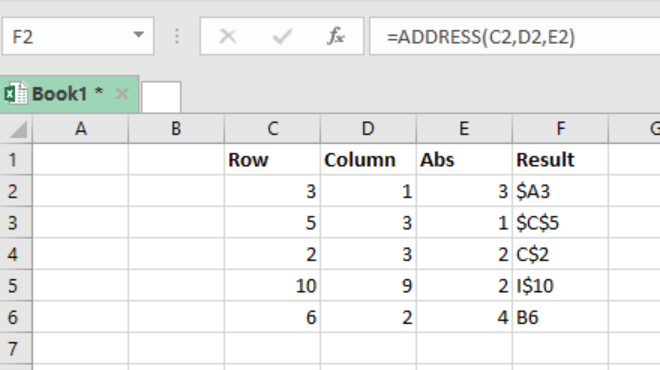Select the Result header cell
This screenshot has height=370, width=660.
(560, 160)
